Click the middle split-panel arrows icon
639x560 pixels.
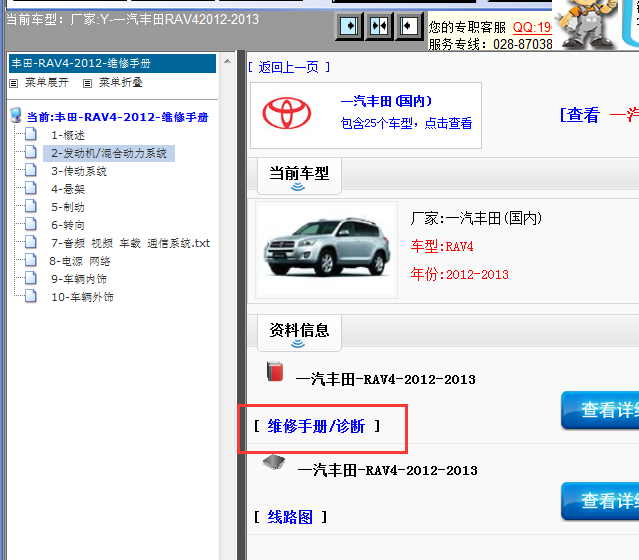[379, 26]
